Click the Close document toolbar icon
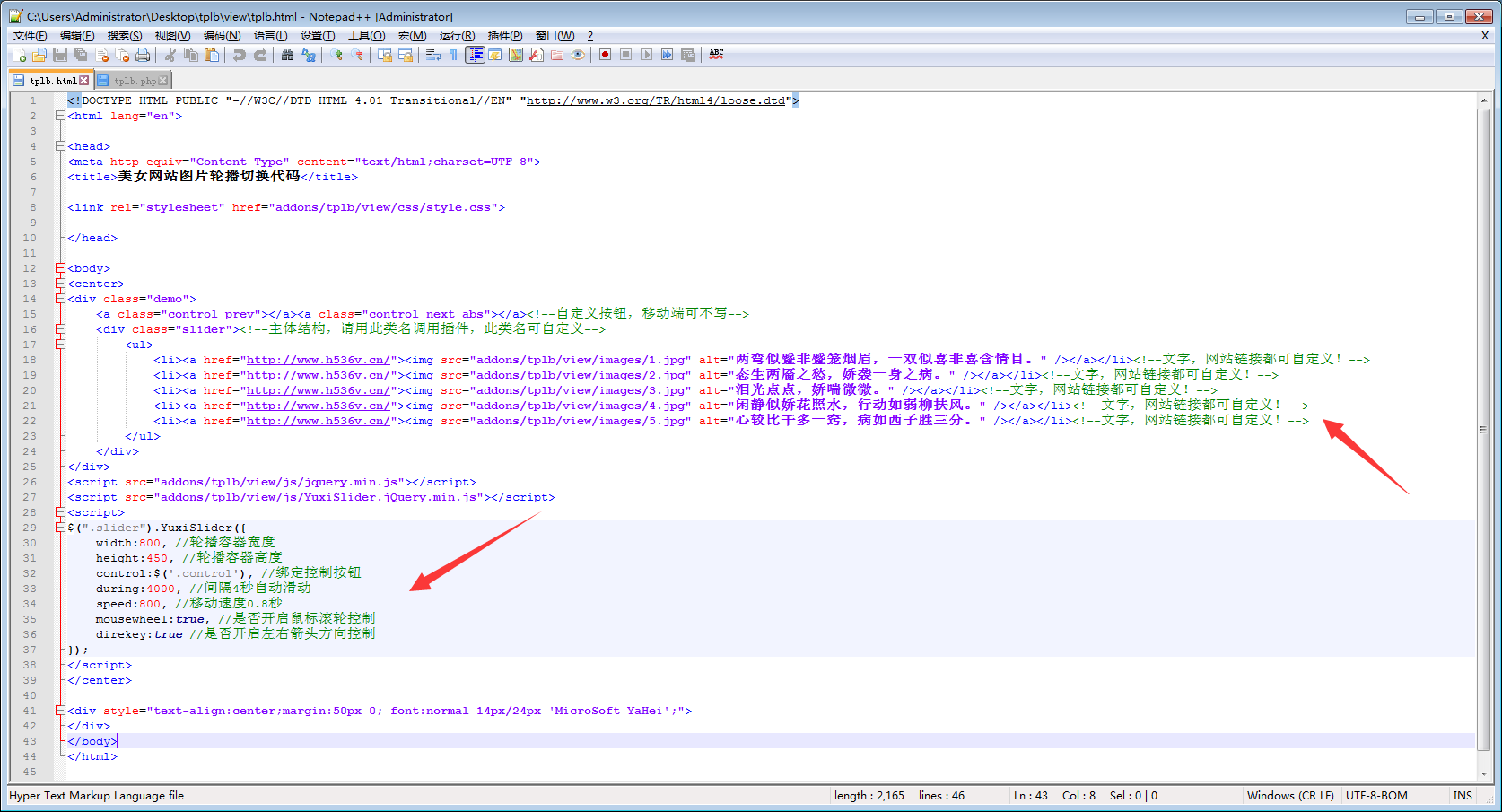The image size is (1502, 812). tap(101, 55)
